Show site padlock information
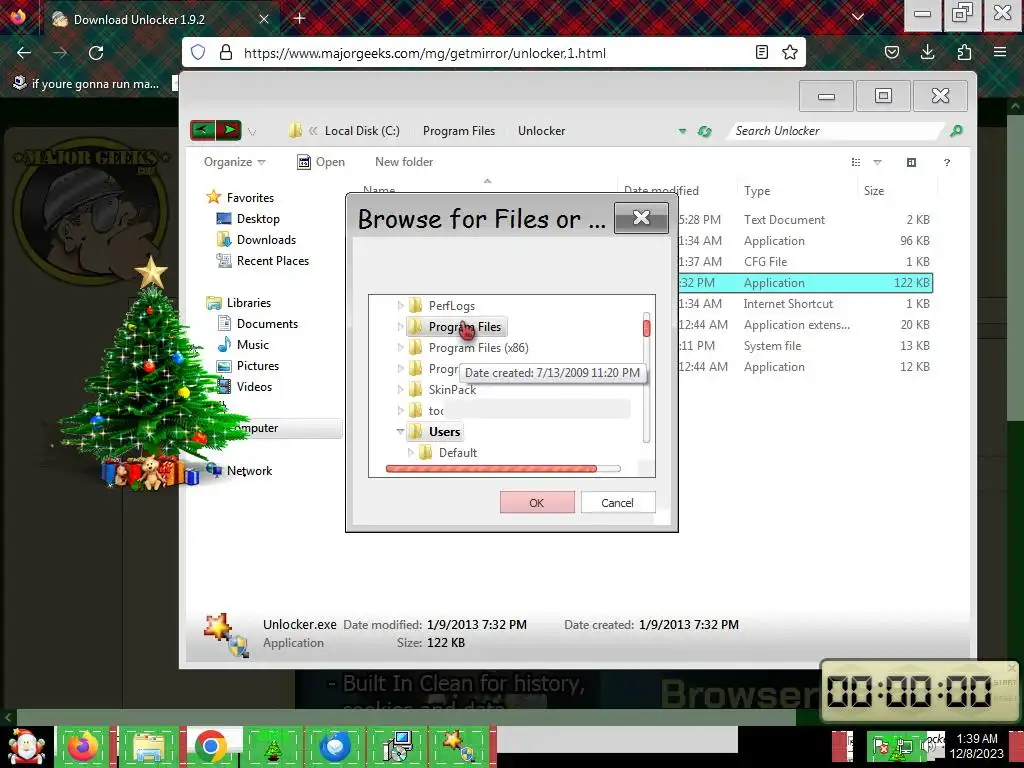The image size is (1024, 768). tap(226, 52)
